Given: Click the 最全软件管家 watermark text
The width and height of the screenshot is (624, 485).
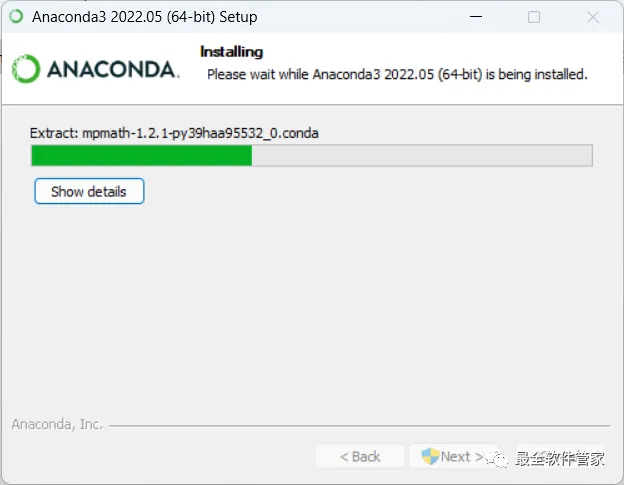Looking at the screenshot, I should 560,458.
